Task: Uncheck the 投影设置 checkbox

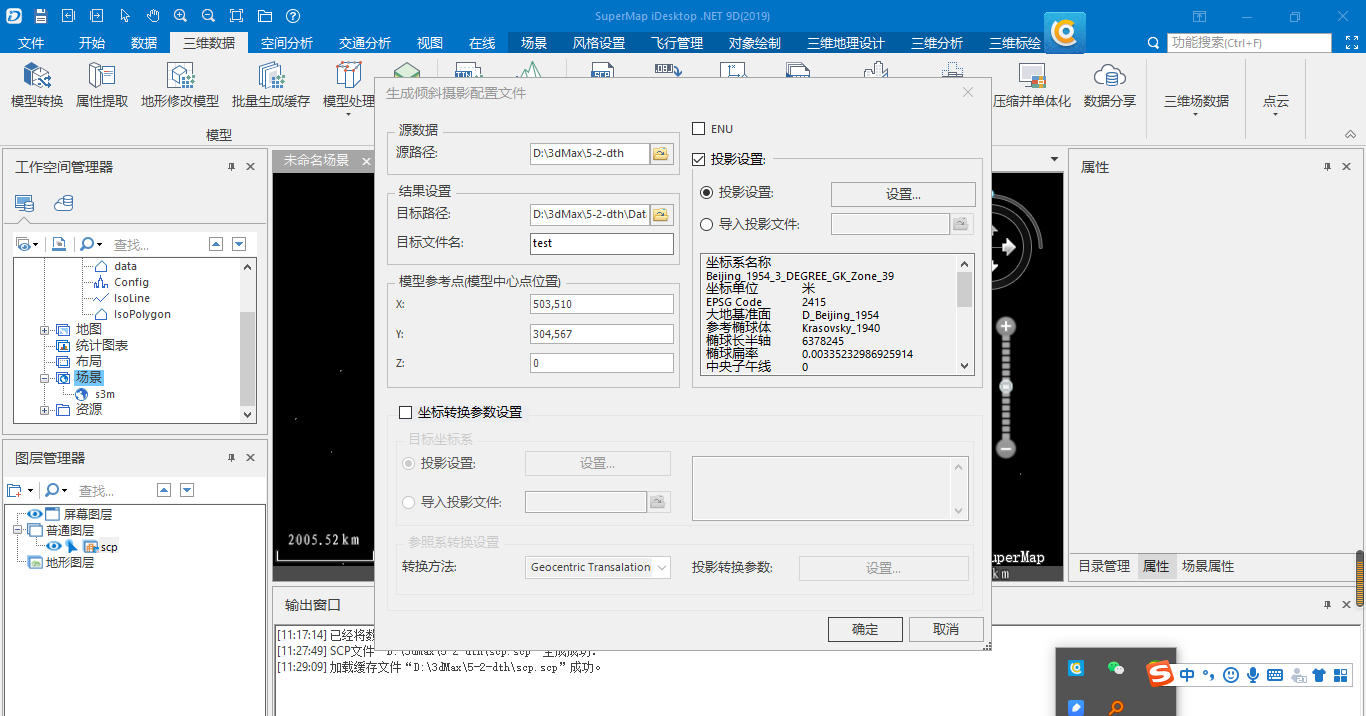Action: coord(699,159)
